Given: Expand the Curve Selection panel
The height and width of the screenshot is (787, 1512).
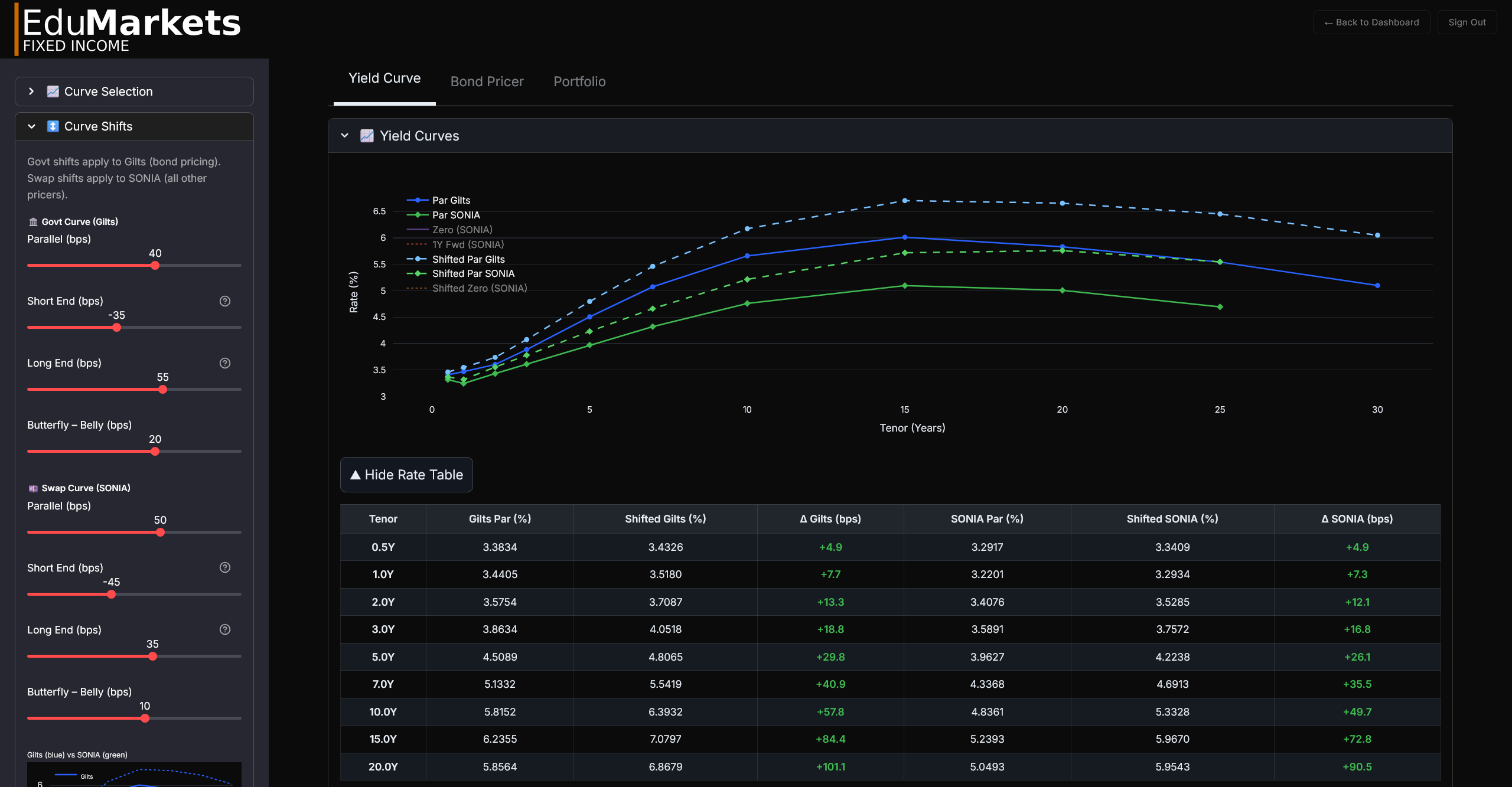Looking at the screenshot, I should 108,92.
